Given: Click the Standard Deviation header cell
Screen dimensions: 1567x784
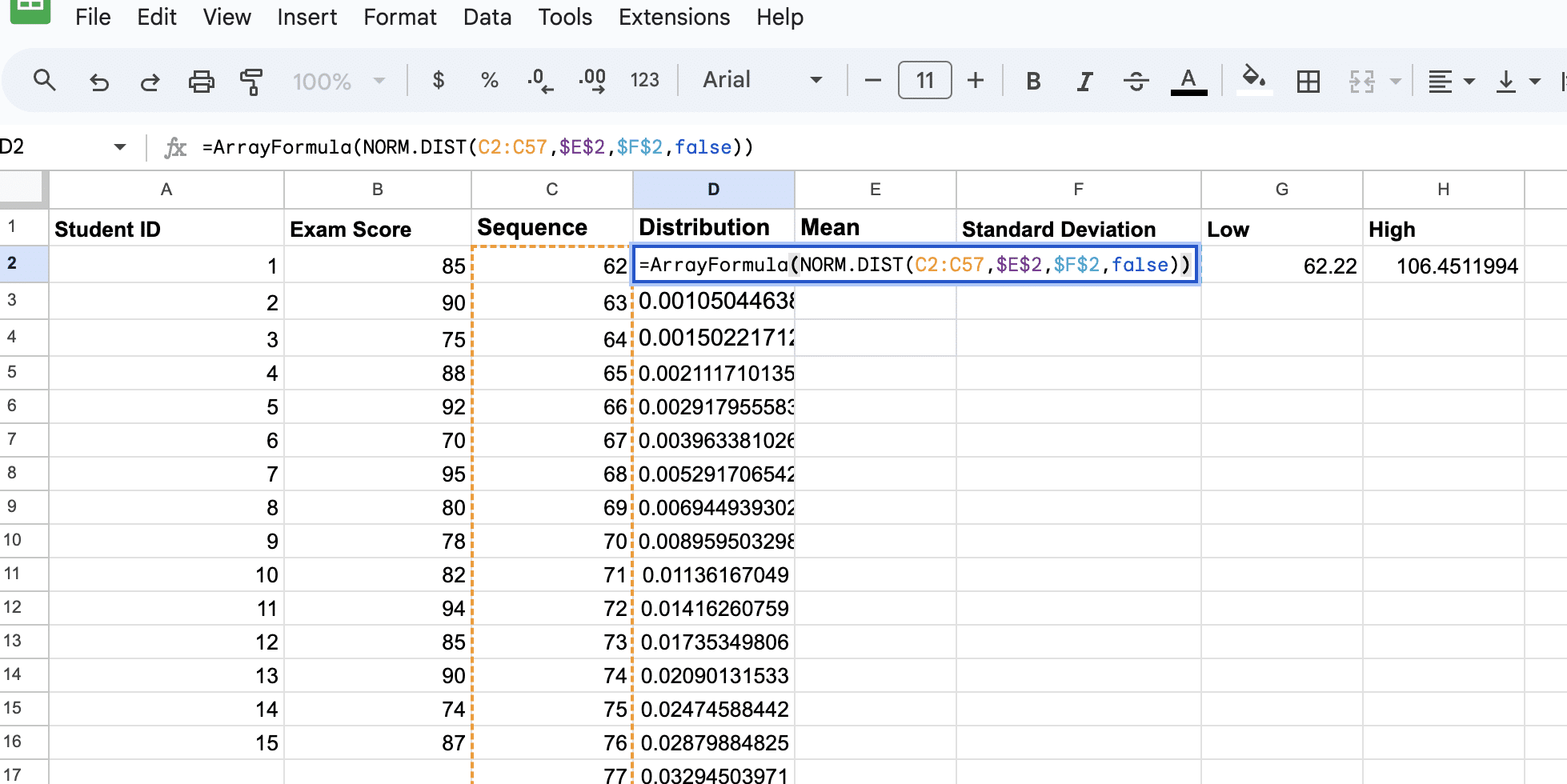Looking at the screenshot, I should pos(1078,229).
